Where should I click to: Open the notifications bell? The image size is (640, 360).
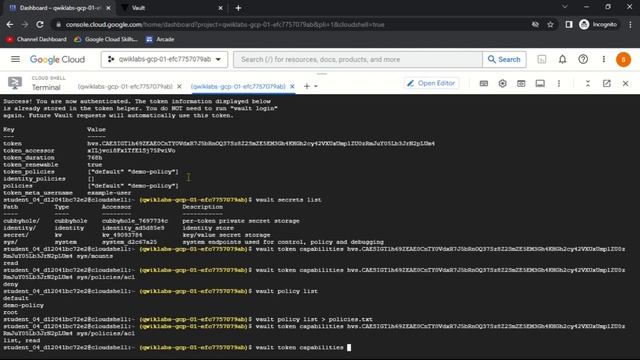(x=562, y=60)
